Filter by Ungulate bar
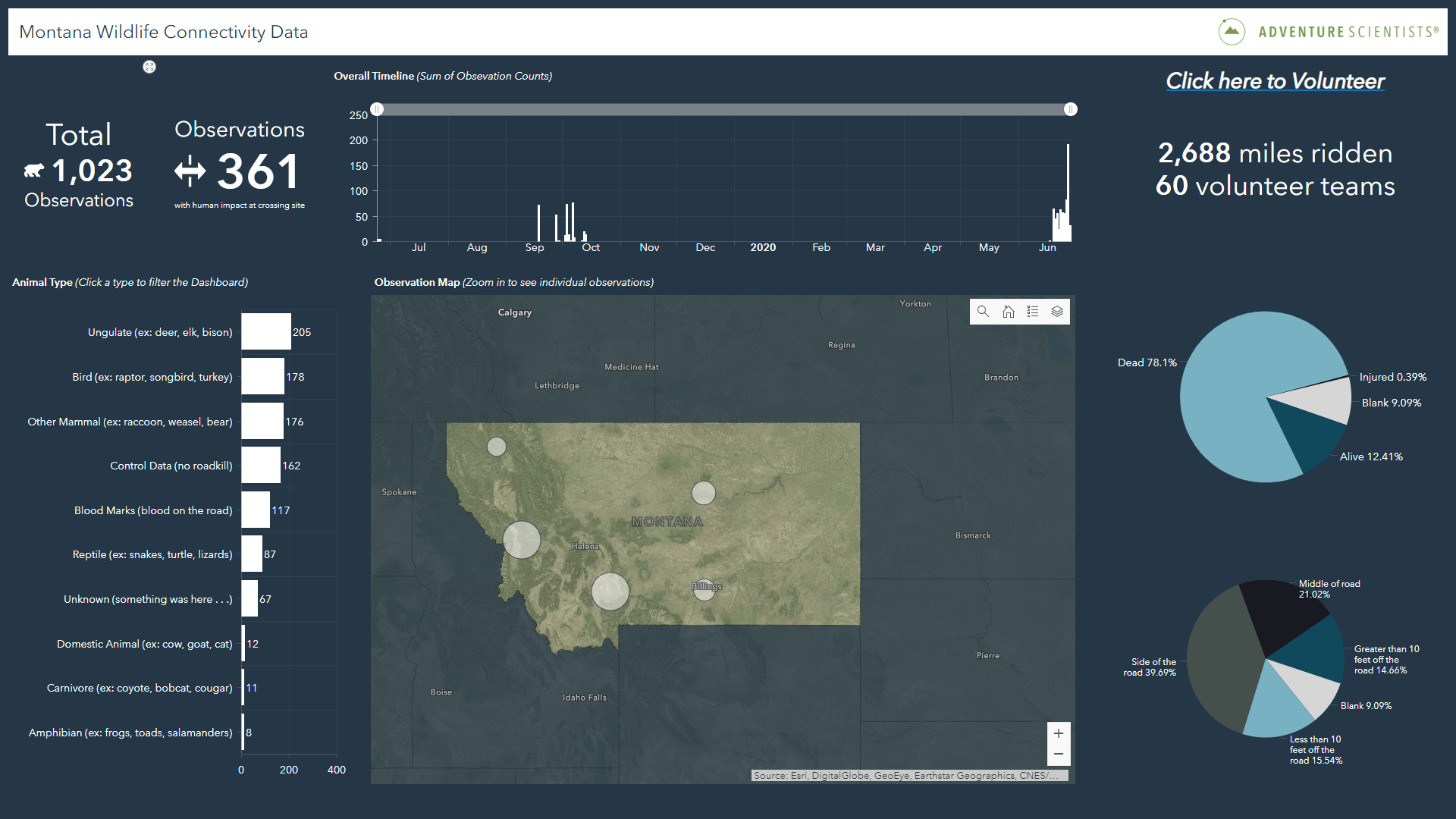The width and height of the screenshot is (1456, 819). (265, 332)
